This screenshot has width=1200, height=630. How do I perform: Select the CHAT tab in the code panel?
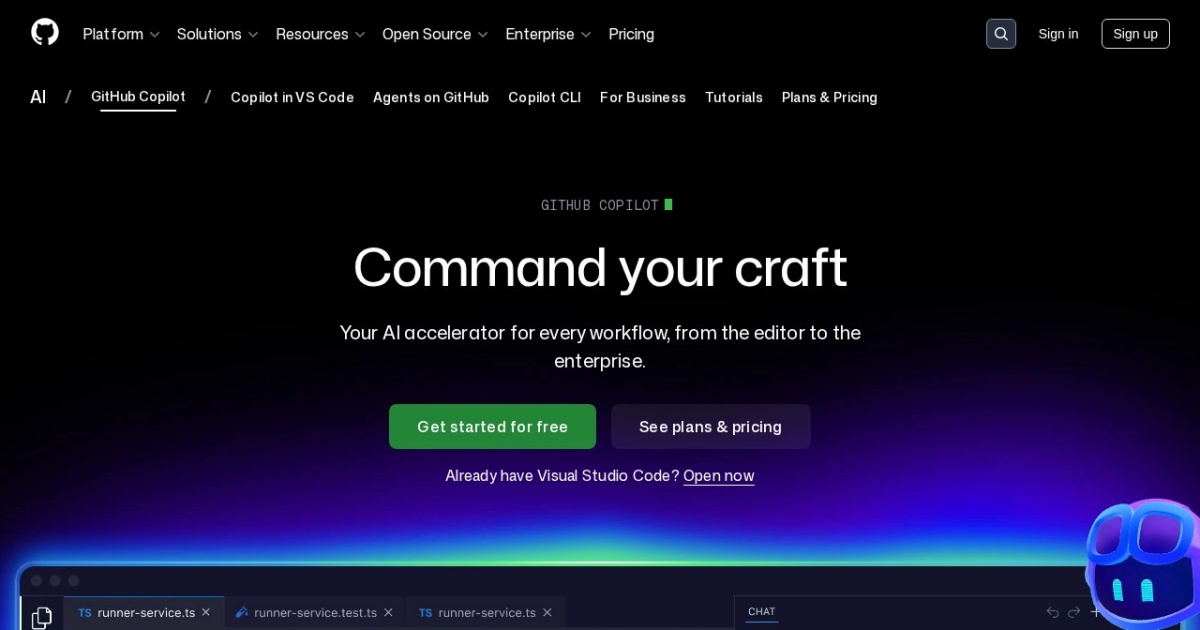761,611
